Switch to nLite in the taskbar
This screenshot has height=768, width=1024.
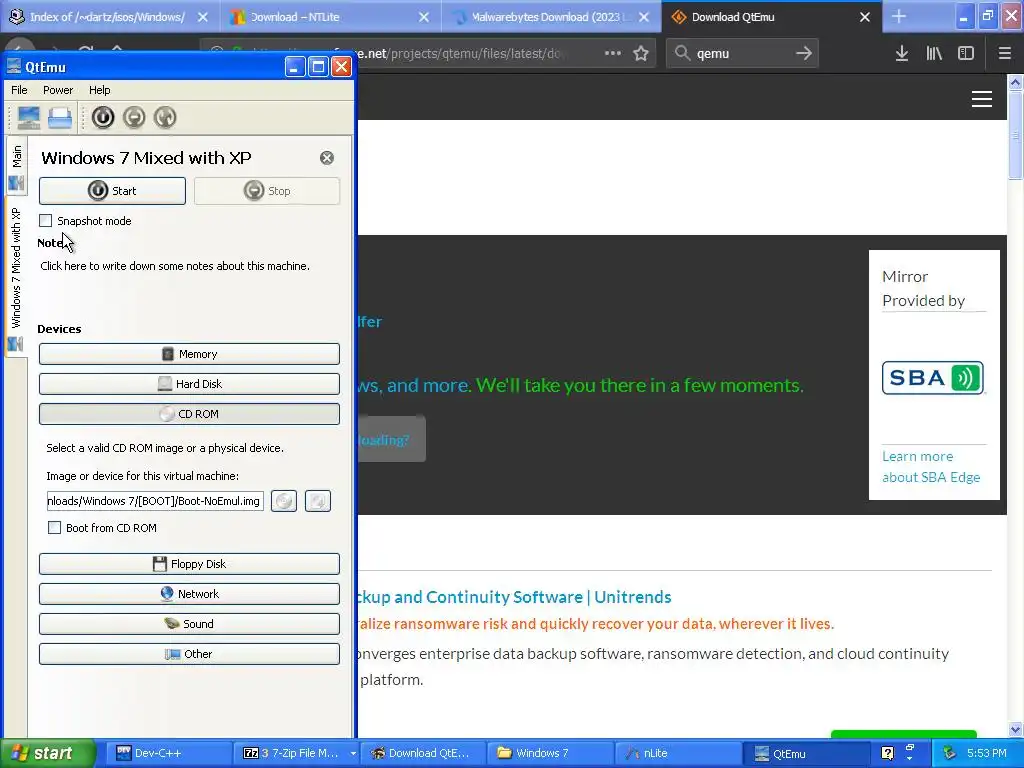679,753
